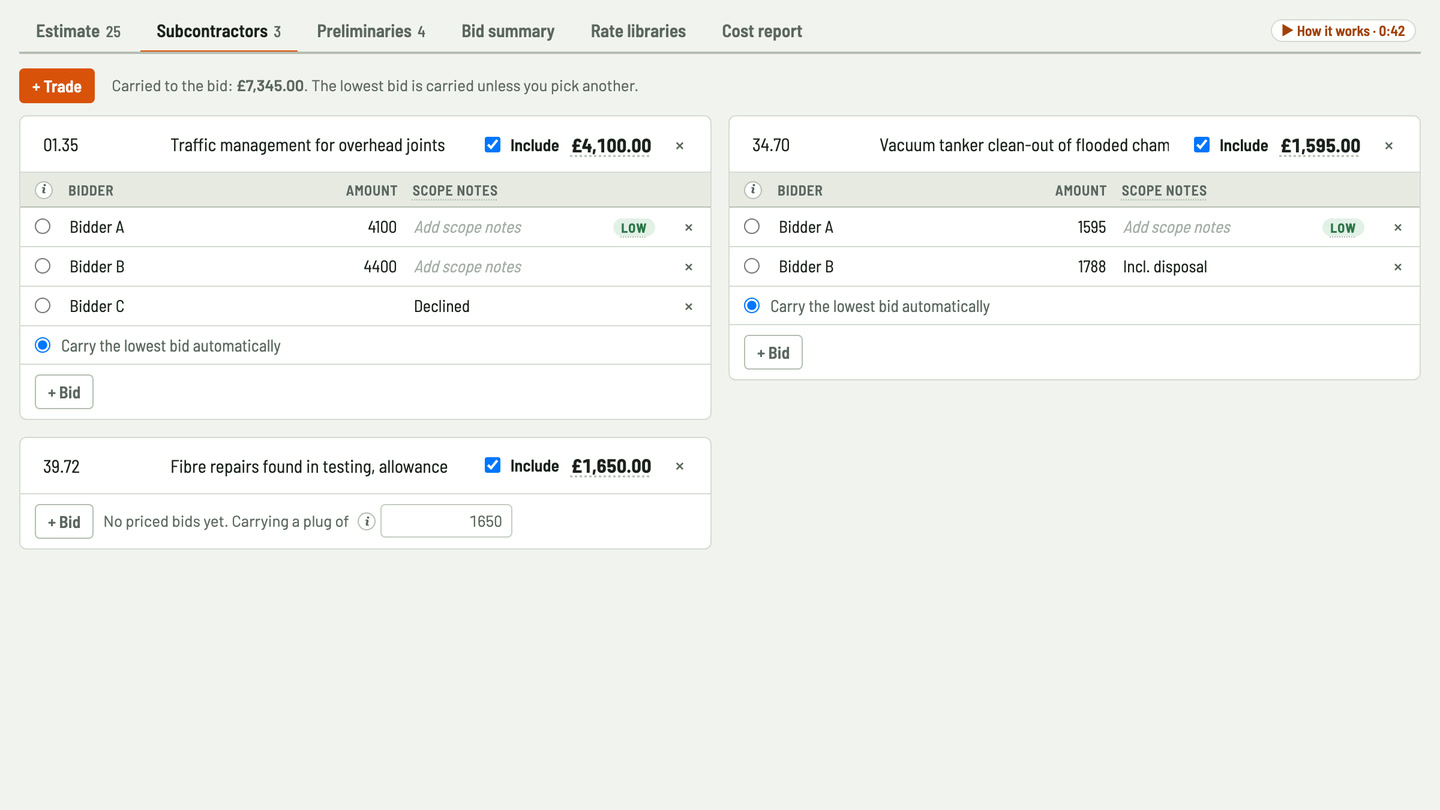Image resolution: width=1440 pixels, height=810 pixels.
Task: Delete Bidder B row with amount 4400
Action: 689,267
